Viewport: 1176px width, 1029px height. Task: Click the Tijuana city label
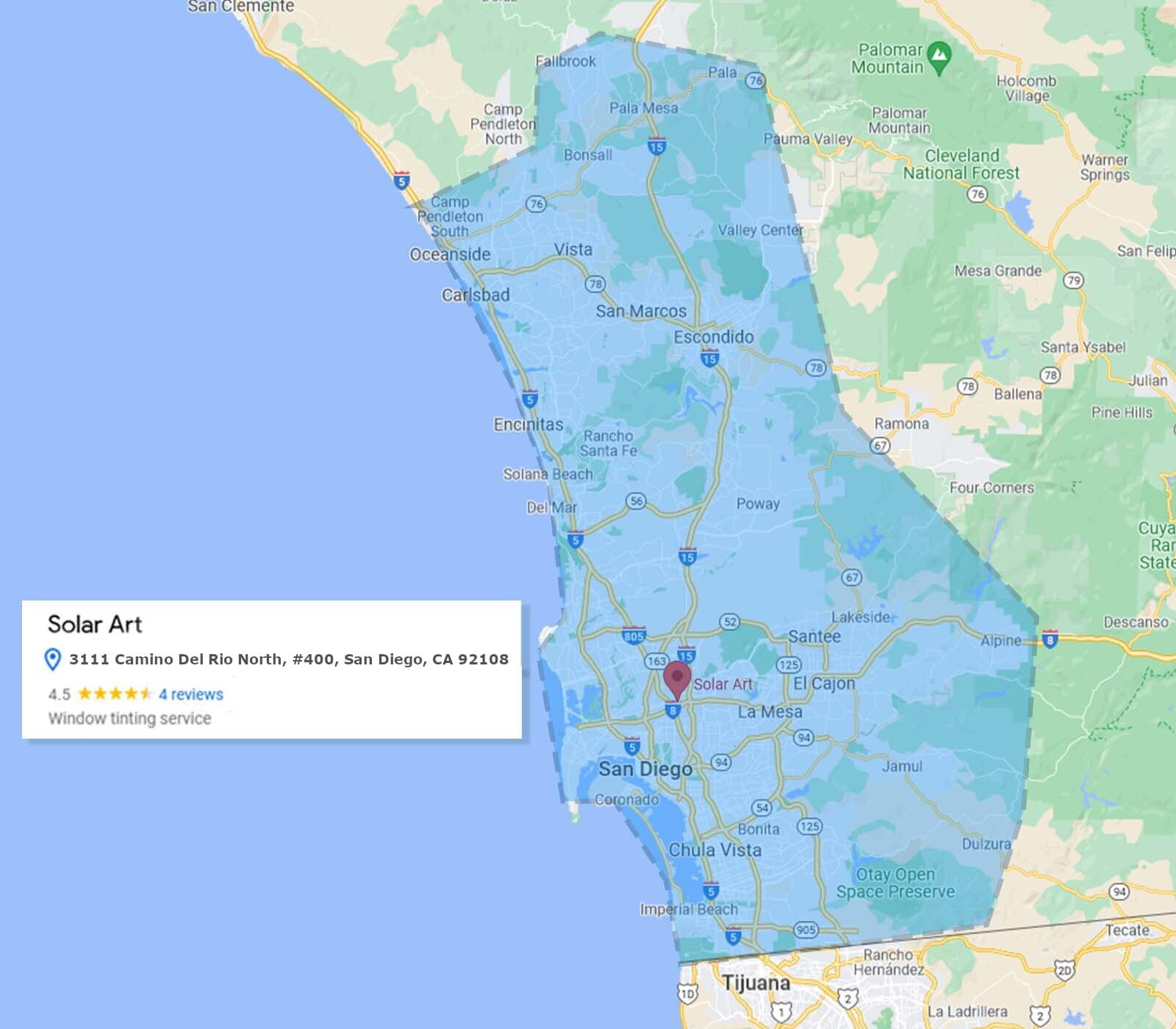coord(756,983)
